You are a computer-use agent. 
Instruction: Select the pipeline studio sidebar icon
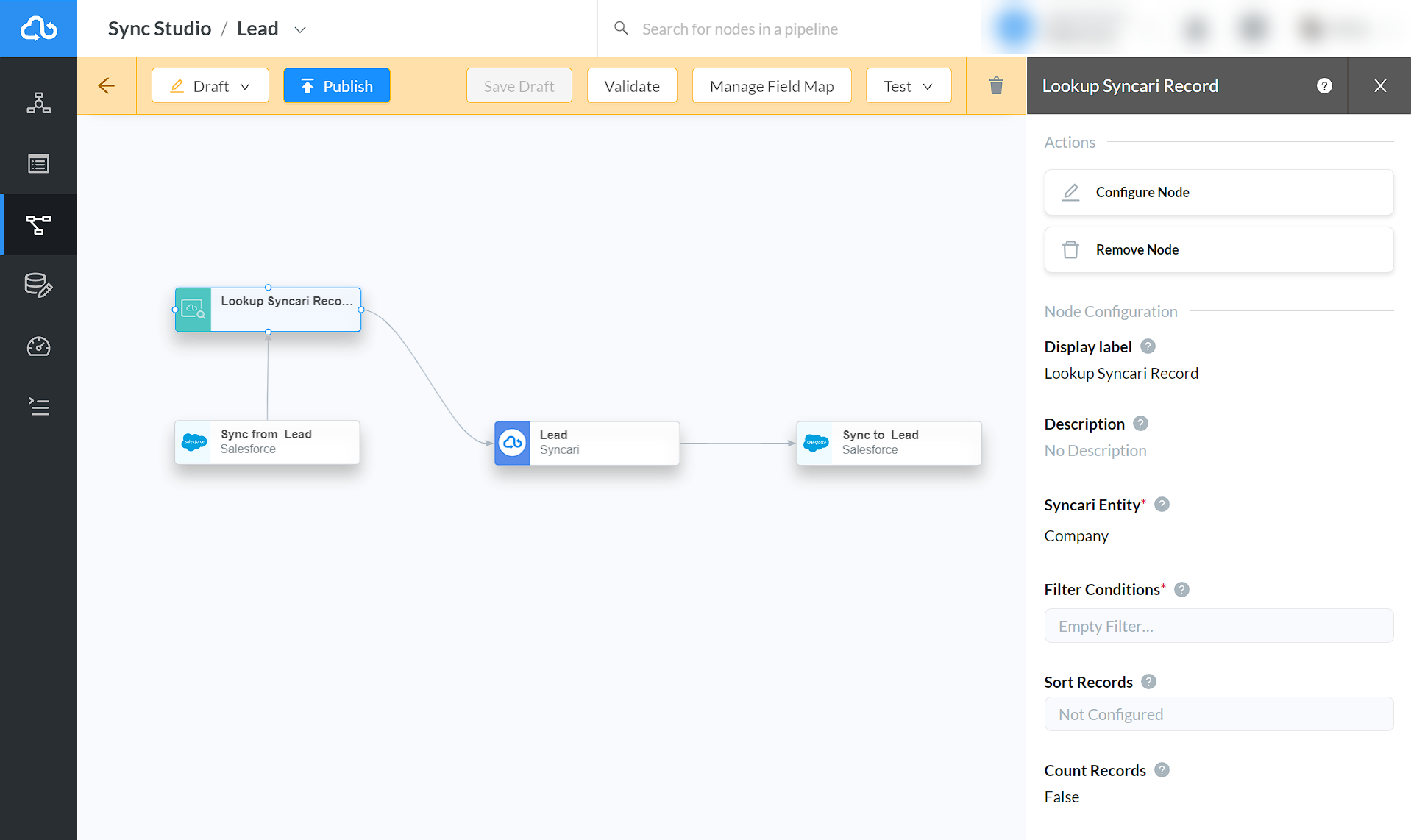(x=38, y=224)
